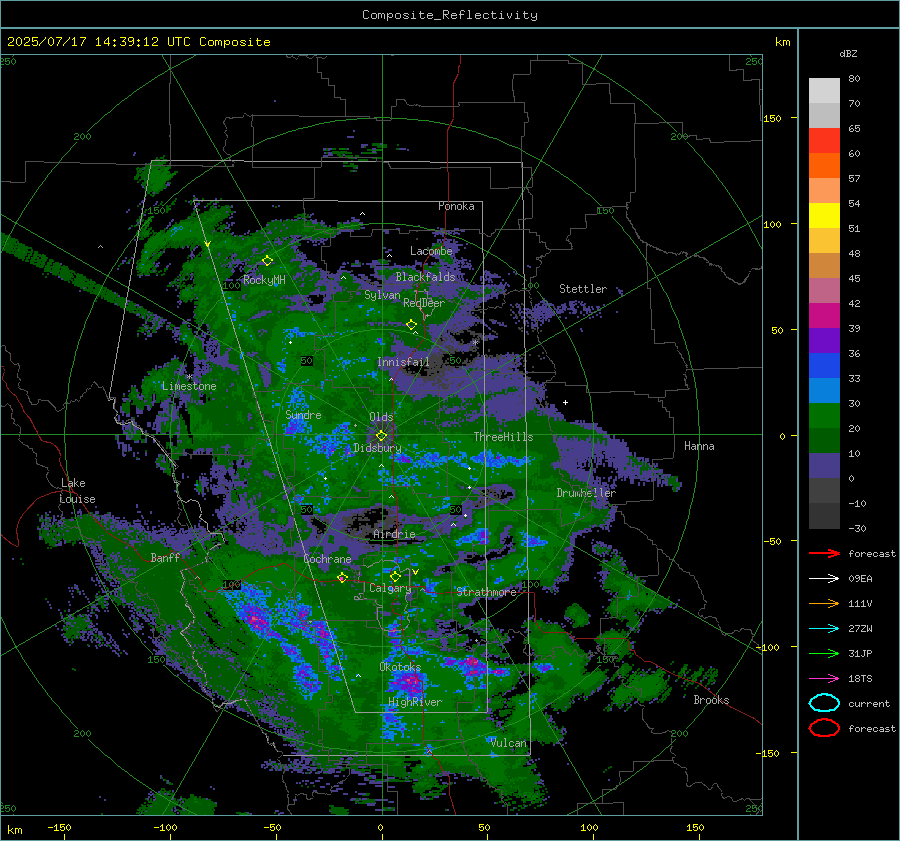
Task: Click the Didsbury city label
Action: click(377, 448)
